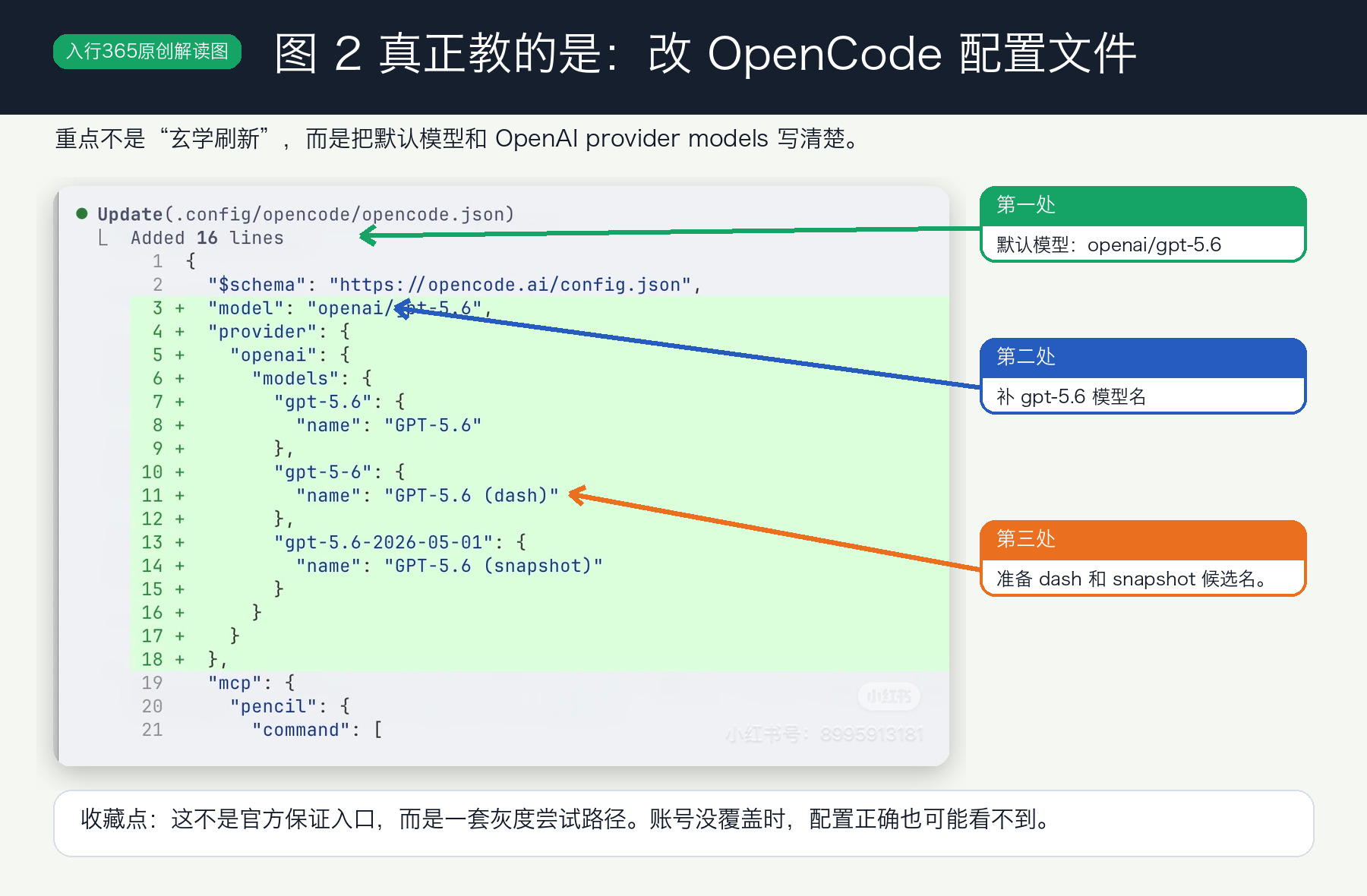Click line number 10 in the diff
Viewport: 1367px width, 896px height.
point(152,472)
